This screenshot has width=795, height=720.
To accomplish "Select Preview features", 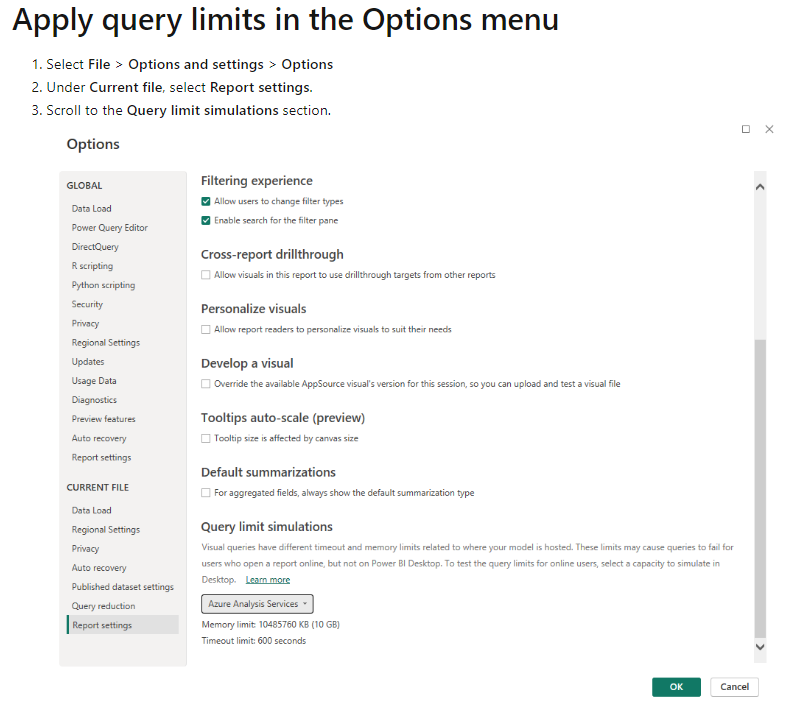I will (x=103, y=419).
